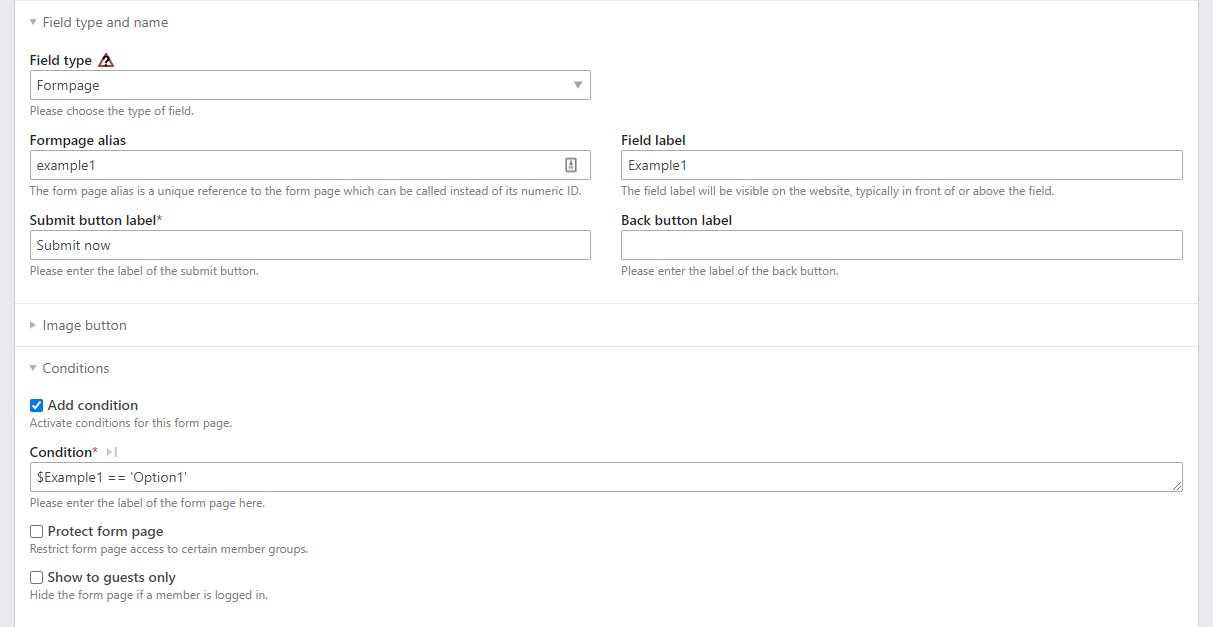1213x627 pixels.
Task: Click the warning icon beside Field type
Action: tap(106, 60)
